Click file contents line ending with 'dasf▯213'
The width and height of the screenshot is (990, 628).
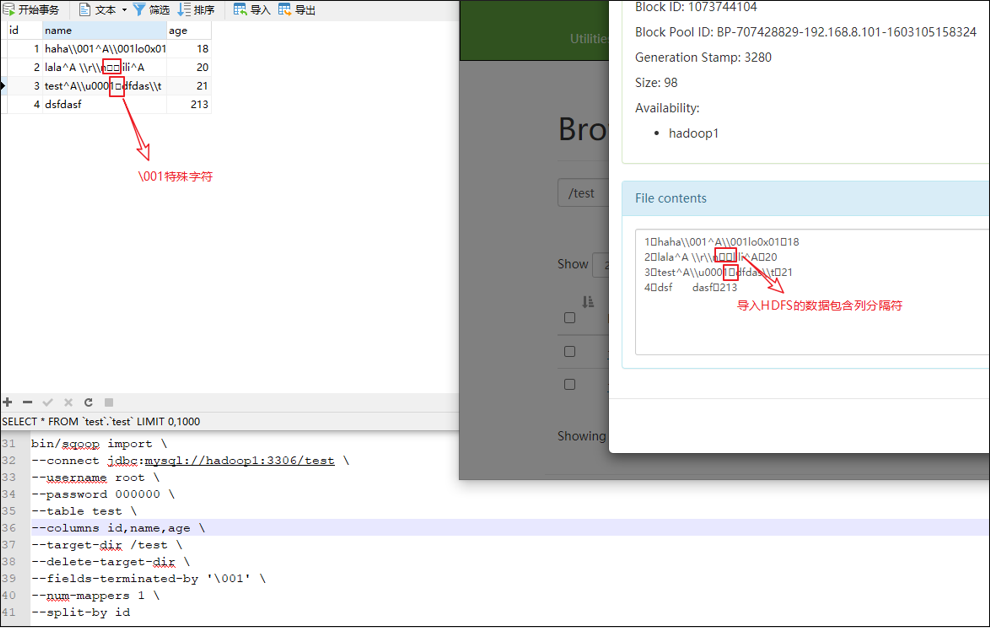[691, 287]
